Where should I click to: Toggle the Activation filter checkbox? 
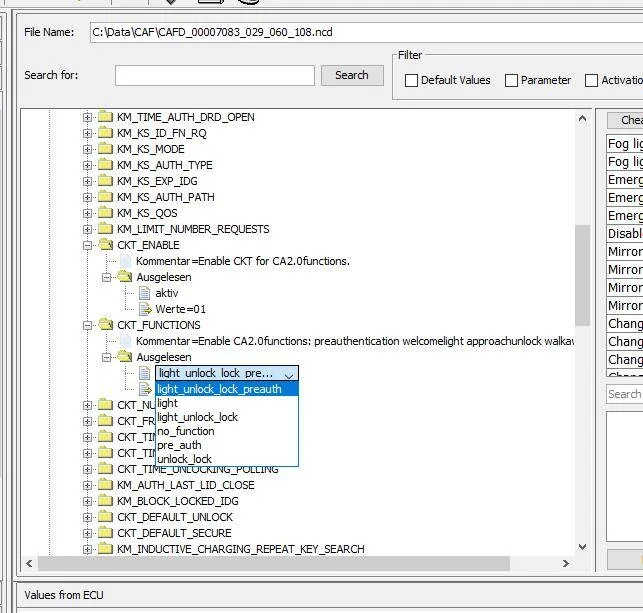(x=591, y=80)
